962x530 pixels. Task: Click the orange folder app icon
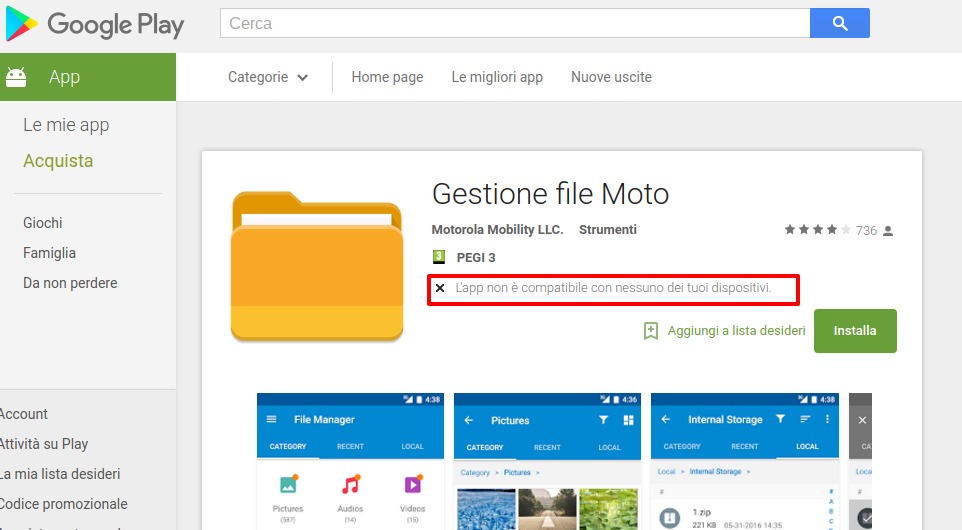(317, 266)
